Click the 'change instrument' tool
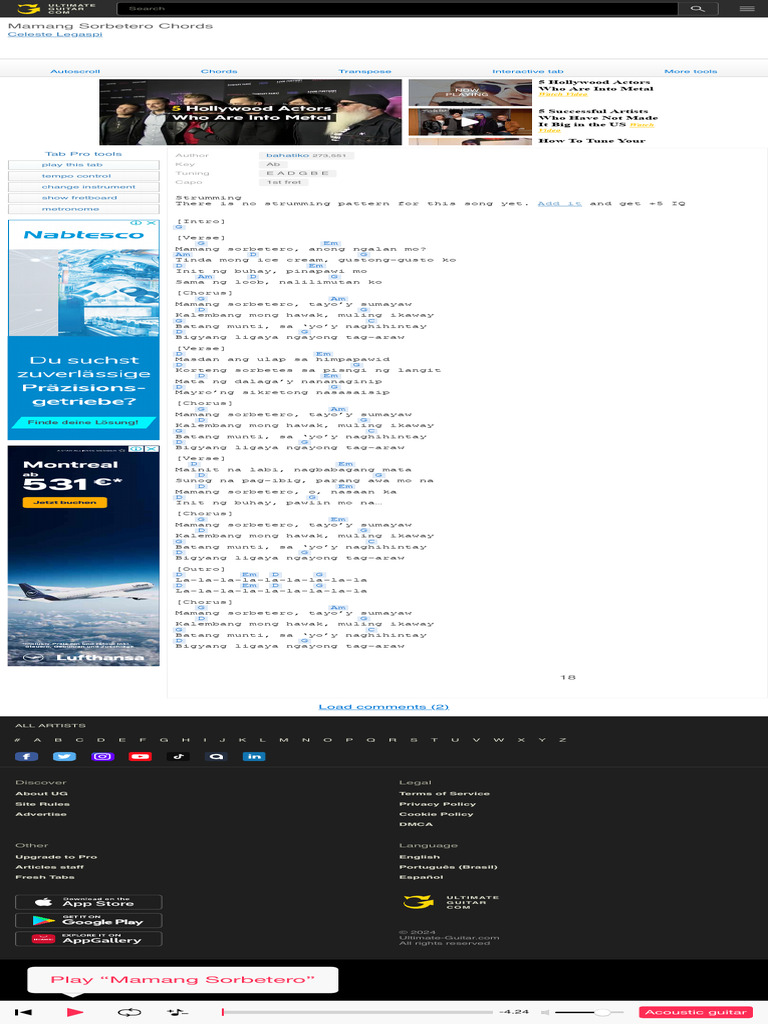Viewport: 768px width, 1024px height. (x=84, y=187)
